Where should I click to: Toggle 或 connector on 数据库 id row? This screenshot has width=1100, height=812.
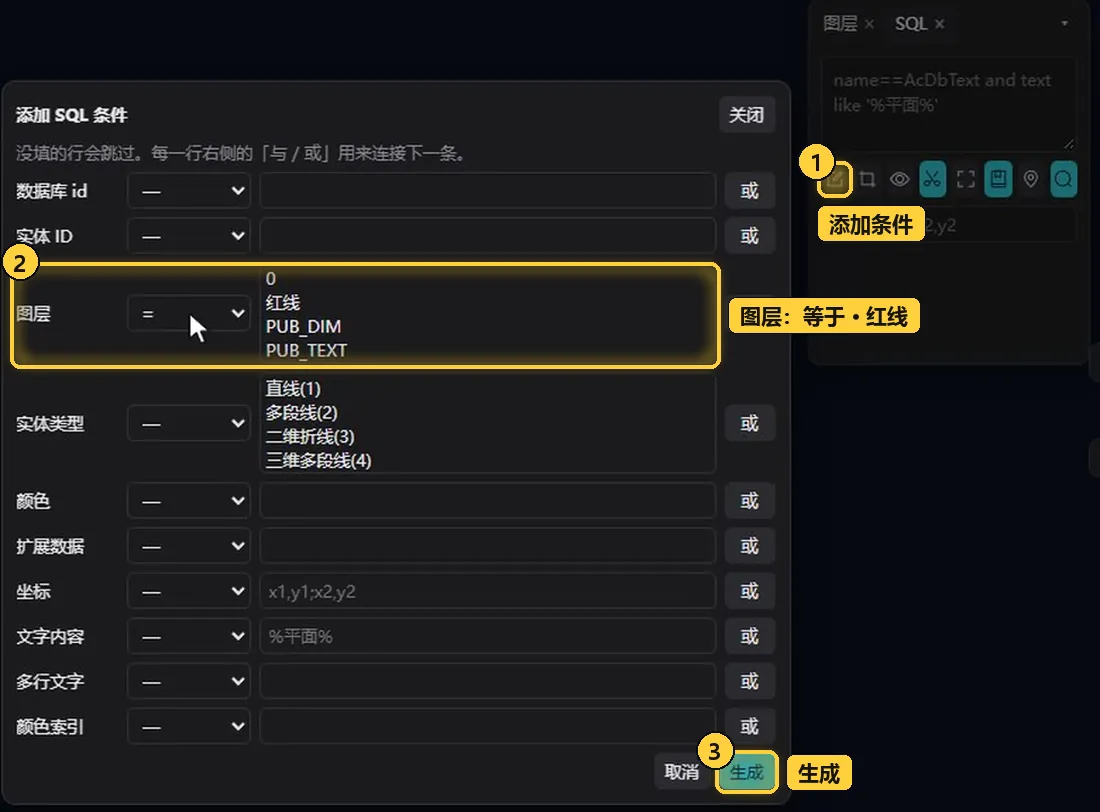click(750, 191)
